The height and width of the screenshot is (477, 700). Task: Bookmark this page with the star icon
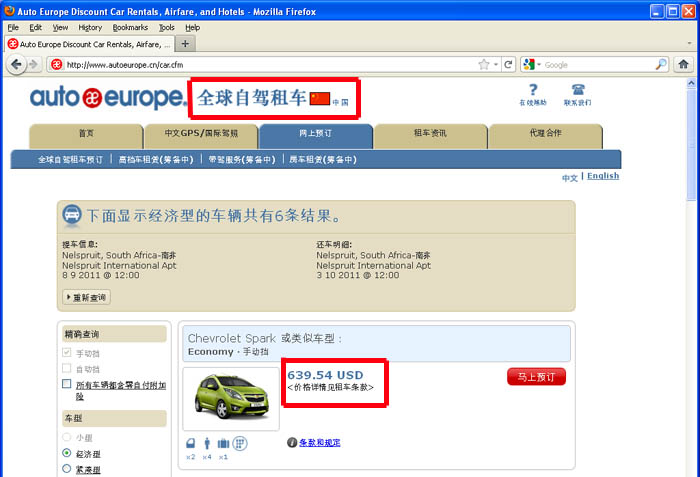[x=483, y=65]
